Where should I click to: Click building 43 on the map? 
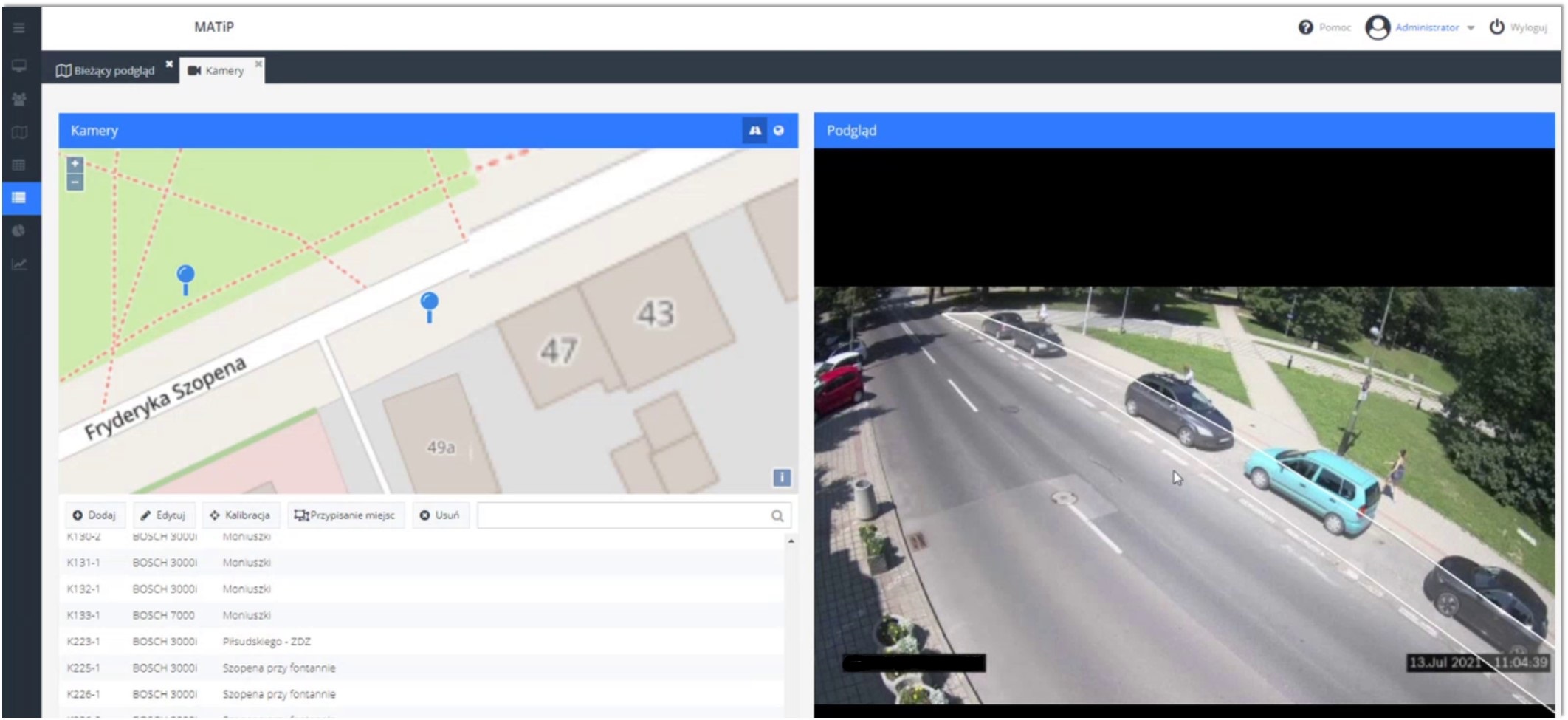click(656, 313)
